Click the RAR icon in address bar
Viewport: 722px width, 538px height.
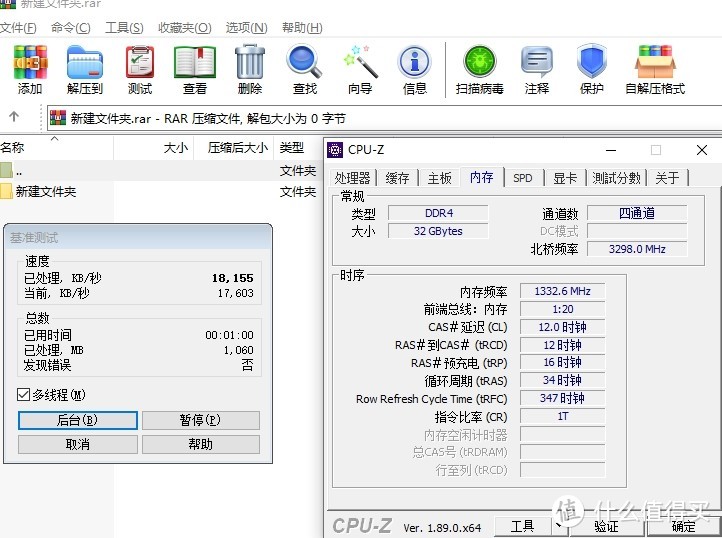coord(58,118)
